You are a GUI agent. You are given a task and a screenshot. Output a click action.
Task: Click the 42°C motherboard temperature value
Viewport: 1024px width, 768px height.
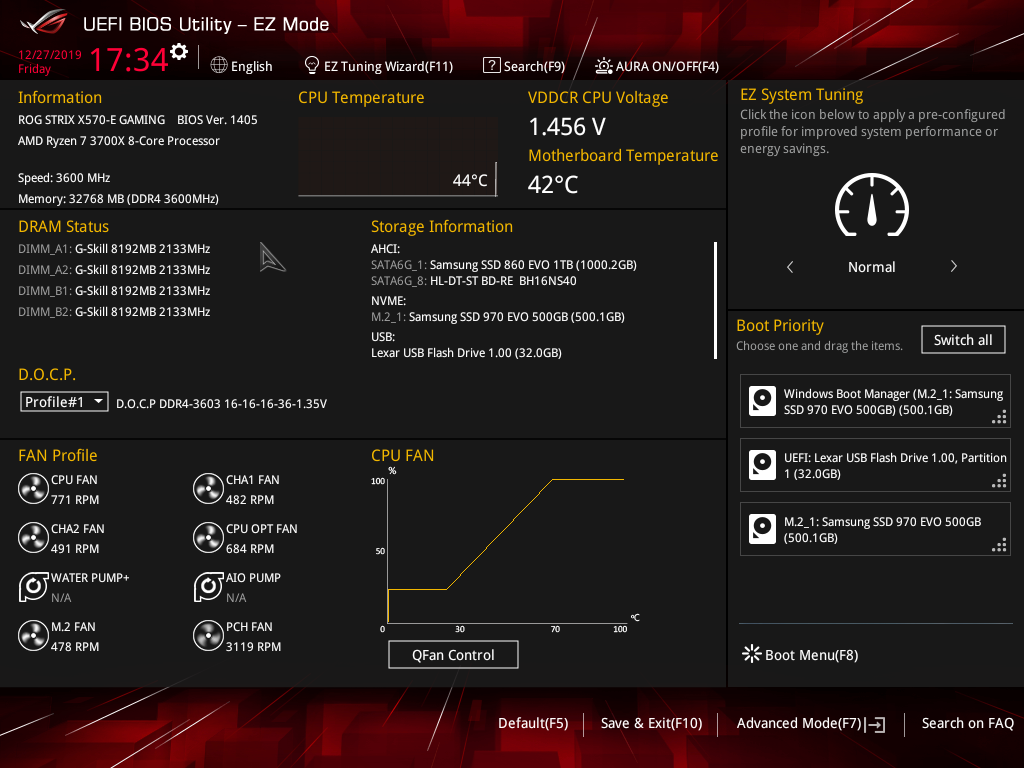pos(552,185)
